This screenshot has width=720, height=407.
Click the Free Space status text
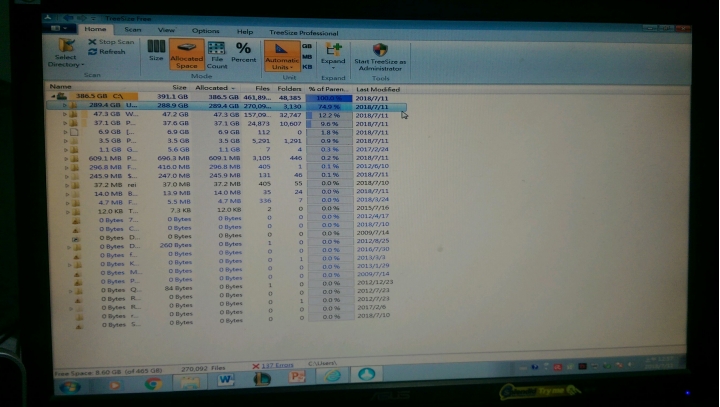108,372
